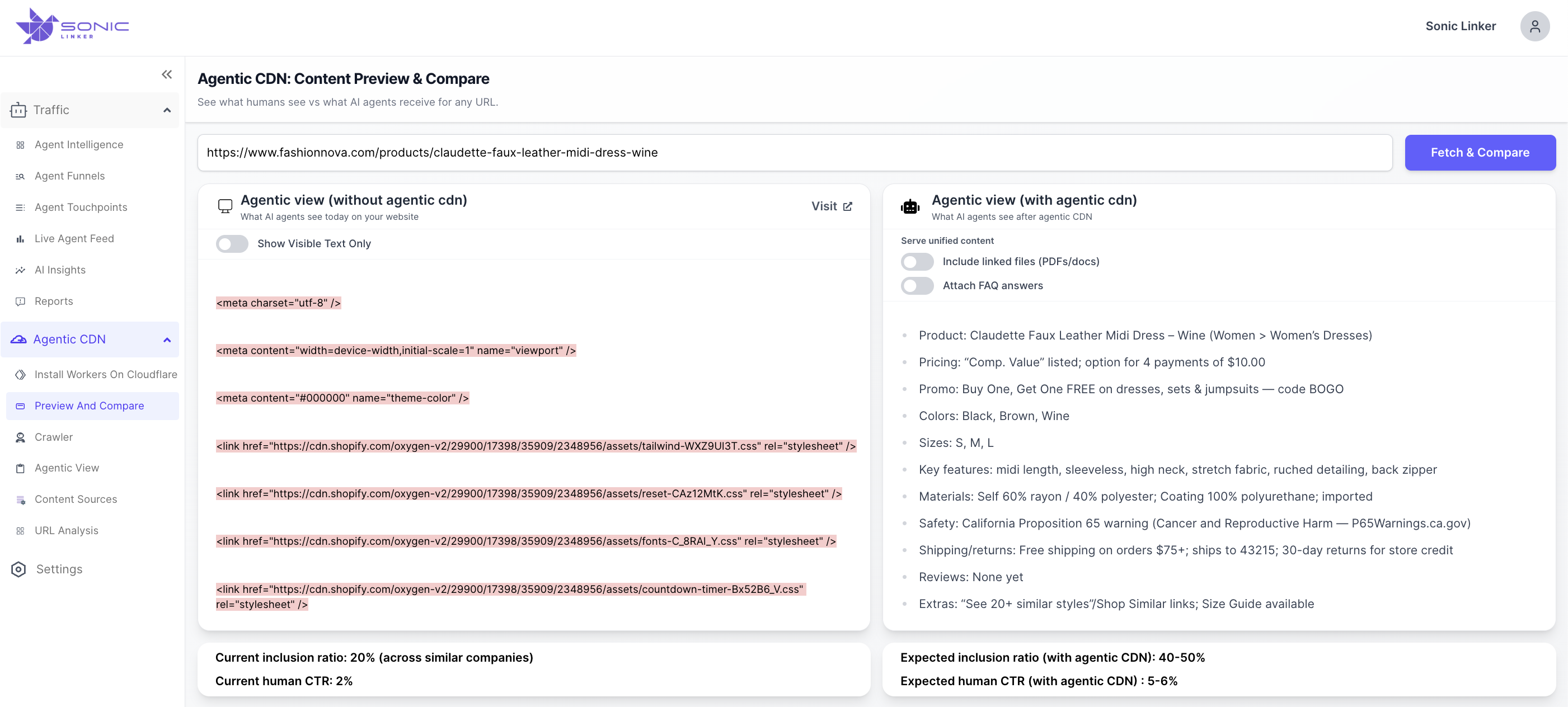Open the Visit external link
The height and width of the screenshot is (707, 1568).
tap(832, 206)
